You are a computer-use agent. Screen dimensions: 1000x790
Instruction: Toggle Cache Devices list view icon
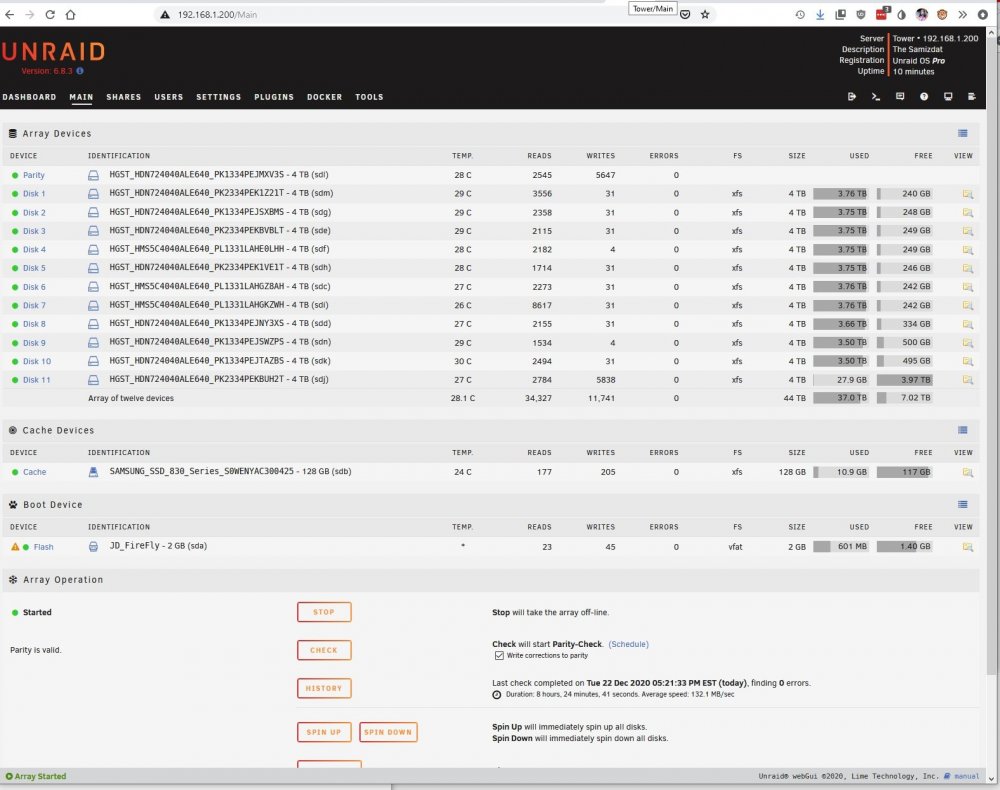962,430
